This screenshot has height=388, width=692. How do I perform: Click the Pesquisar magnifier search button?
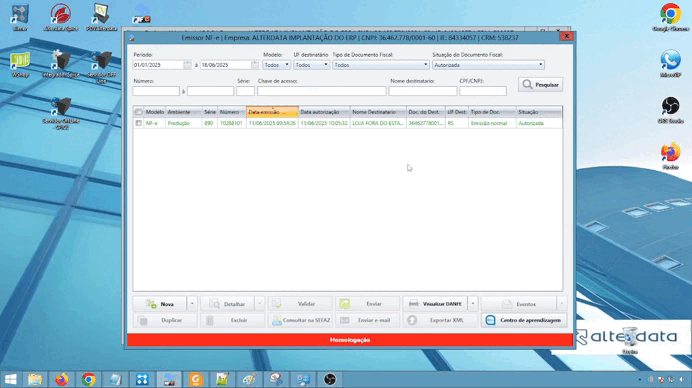coord(541,85)
